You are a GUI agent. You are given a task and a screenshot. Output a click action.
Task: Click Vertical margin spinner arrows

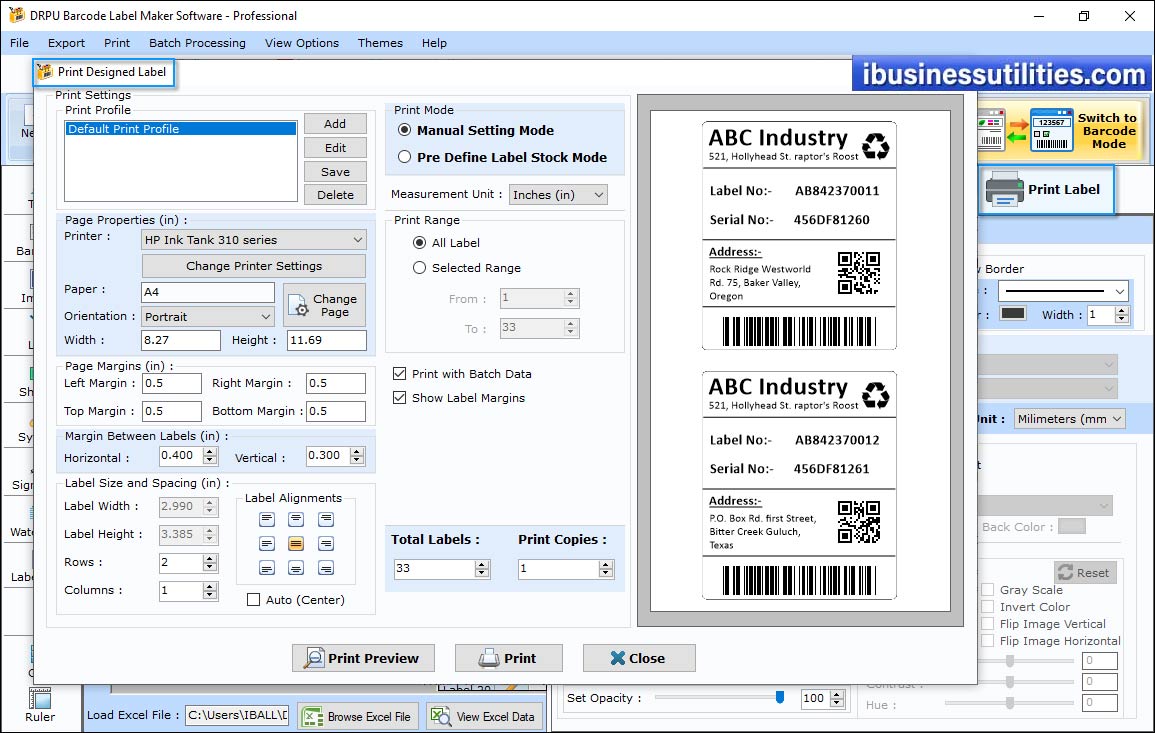tap(357, 456)
